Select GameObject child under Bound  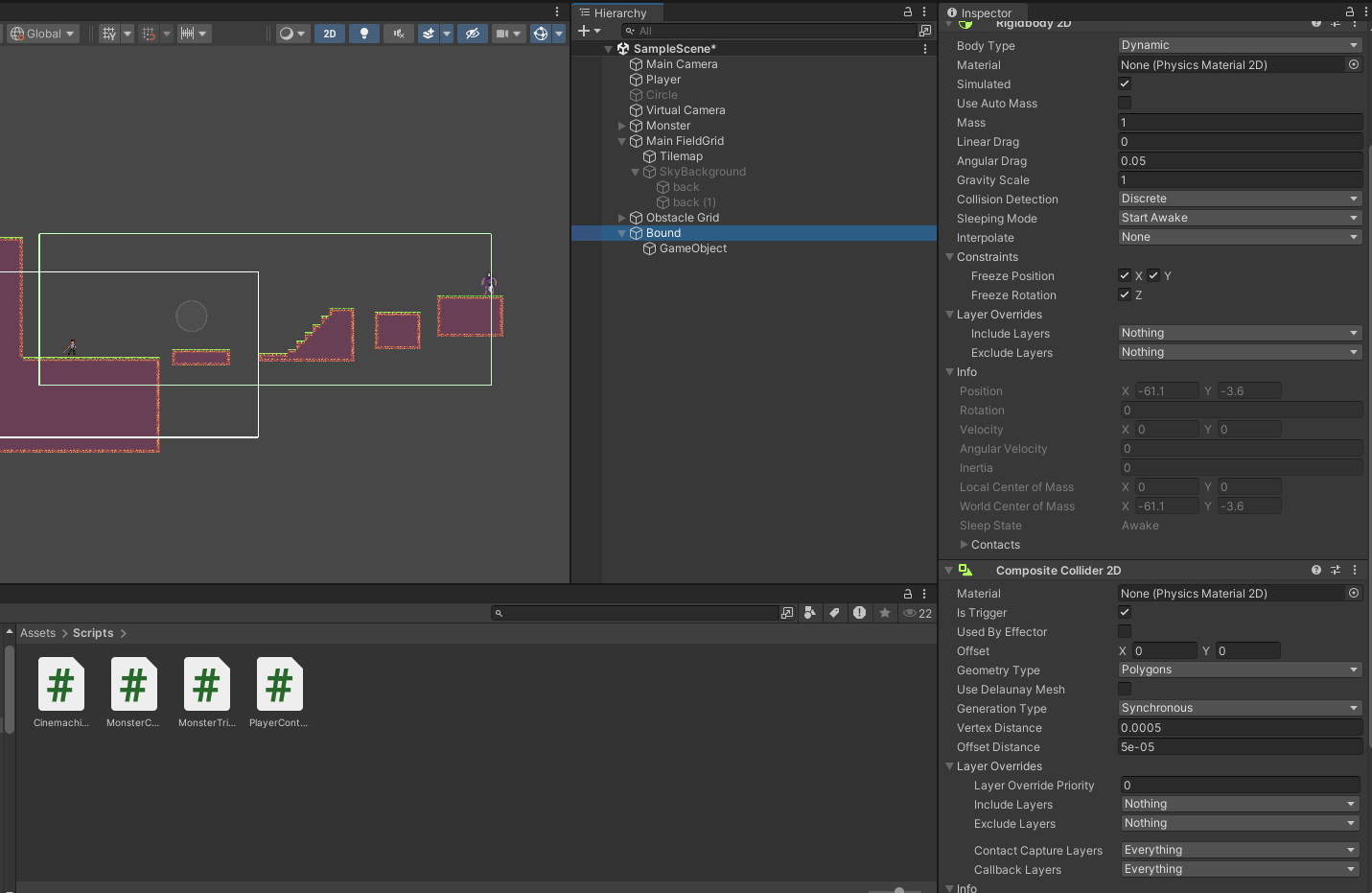[693, 248]
